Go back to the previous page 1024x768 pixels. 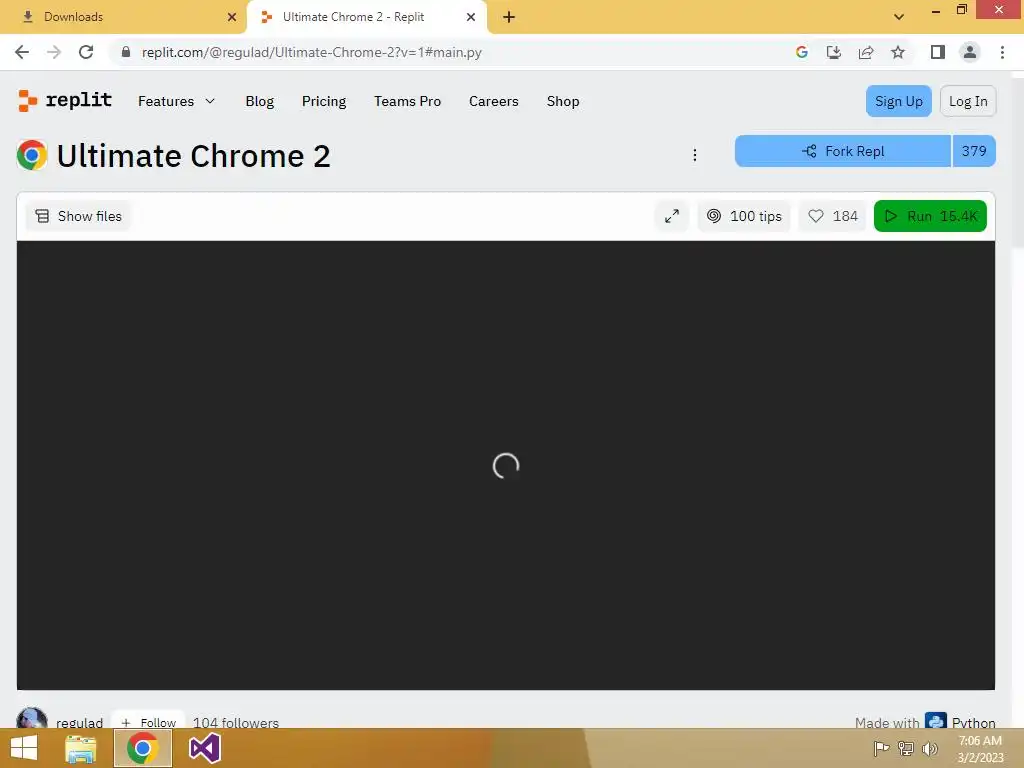pos(22,52)
